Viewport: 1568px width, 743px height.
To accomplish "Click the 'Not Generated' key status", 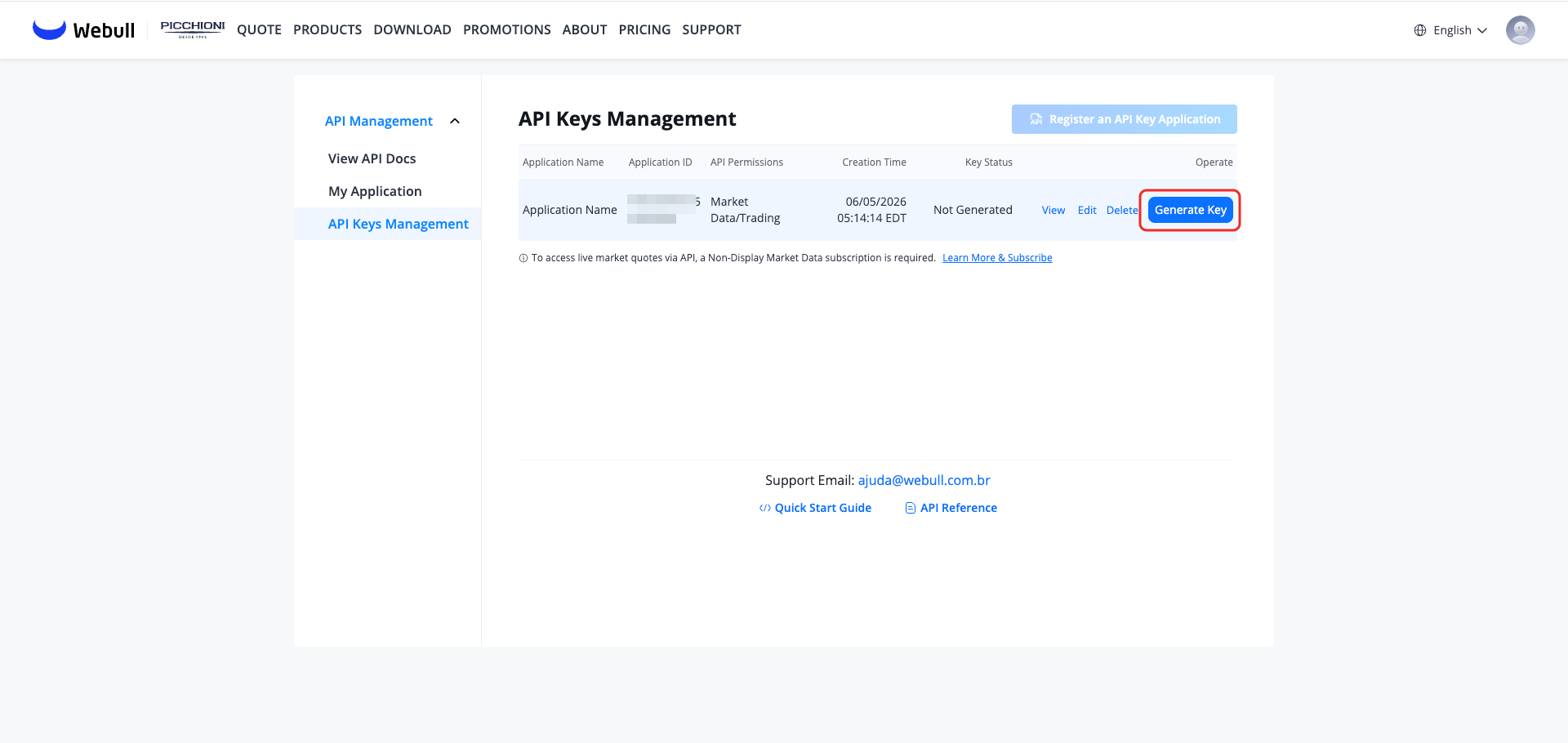I will [973, 210].
